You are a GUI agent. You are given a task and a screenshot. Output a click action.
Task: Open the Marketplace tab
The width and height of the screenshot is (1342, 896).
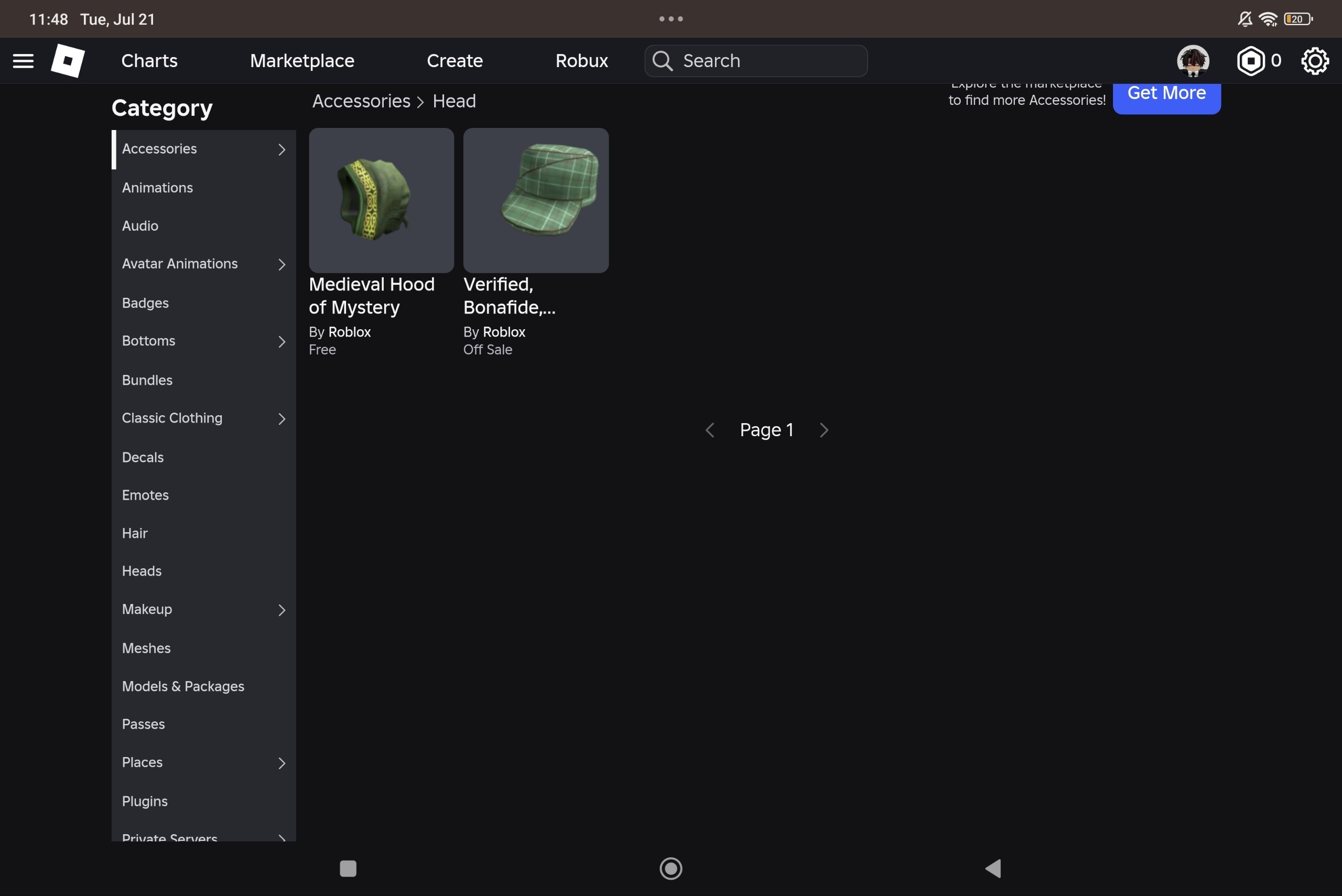pyautogui.click(x=302, y=61)
